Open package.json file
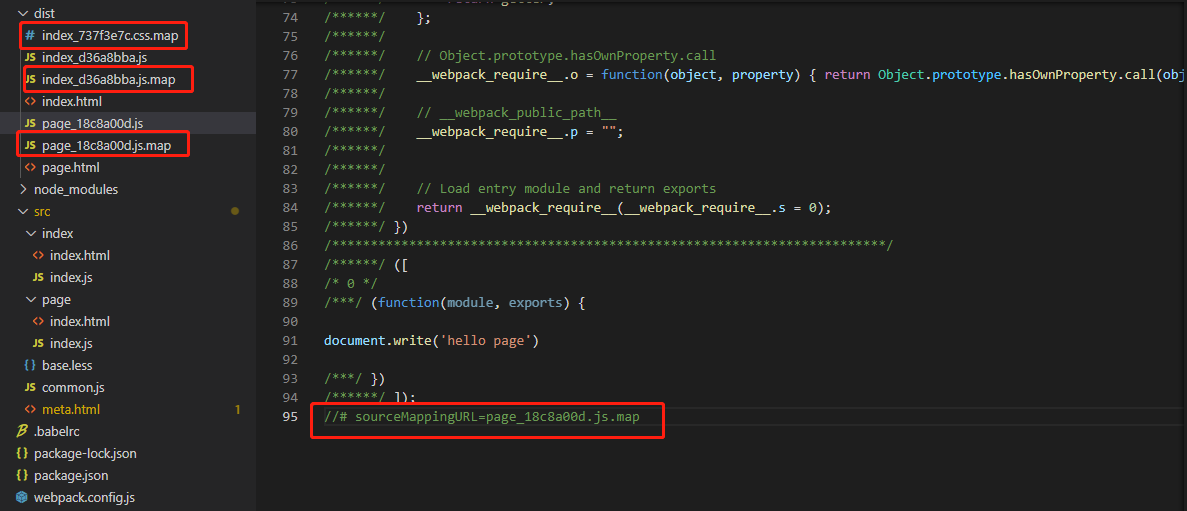 [x=71, y=475]
